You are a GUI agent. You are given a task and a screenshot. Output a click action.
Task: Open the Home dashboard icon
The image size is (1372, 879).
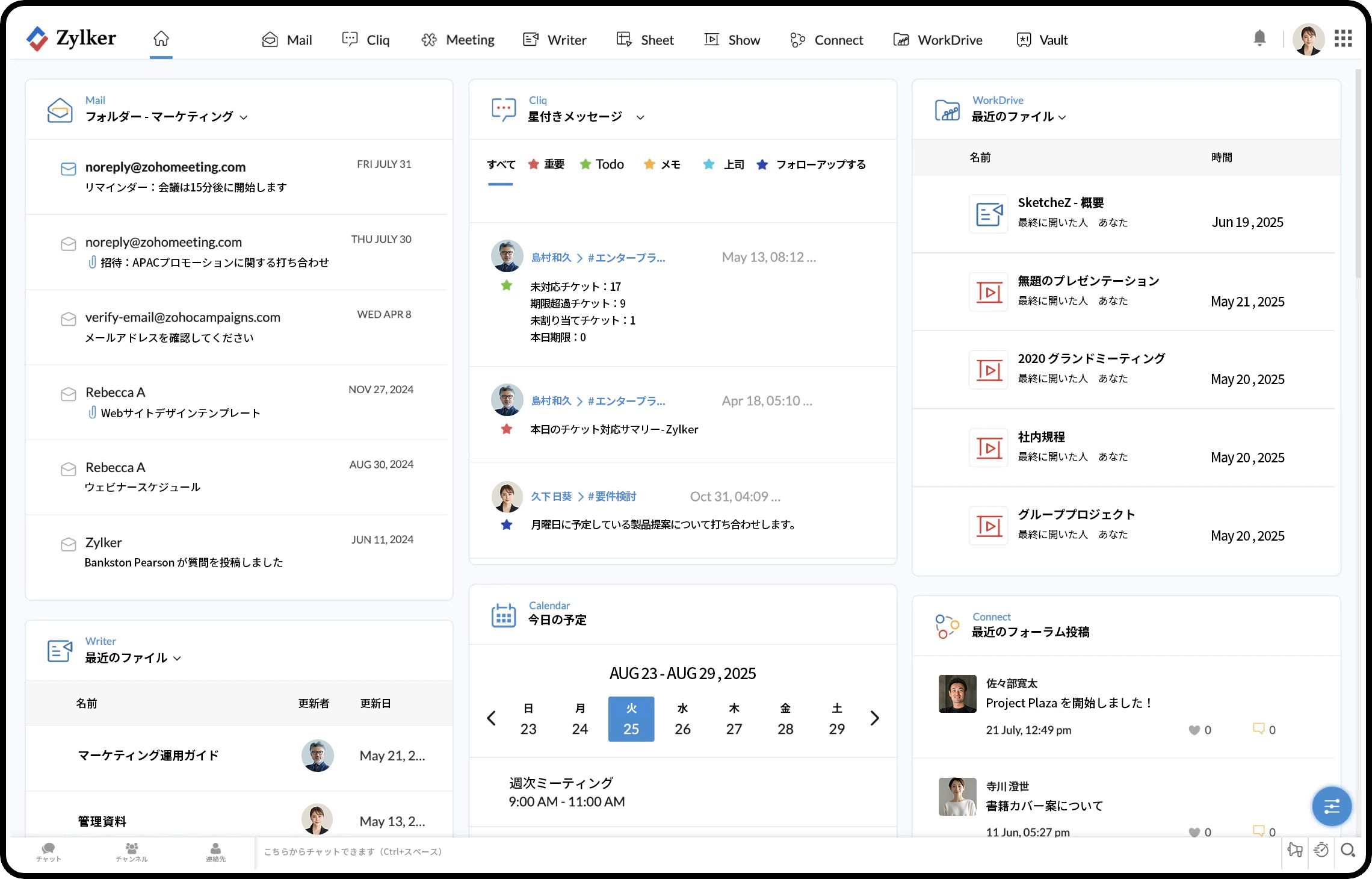(161, 39)
